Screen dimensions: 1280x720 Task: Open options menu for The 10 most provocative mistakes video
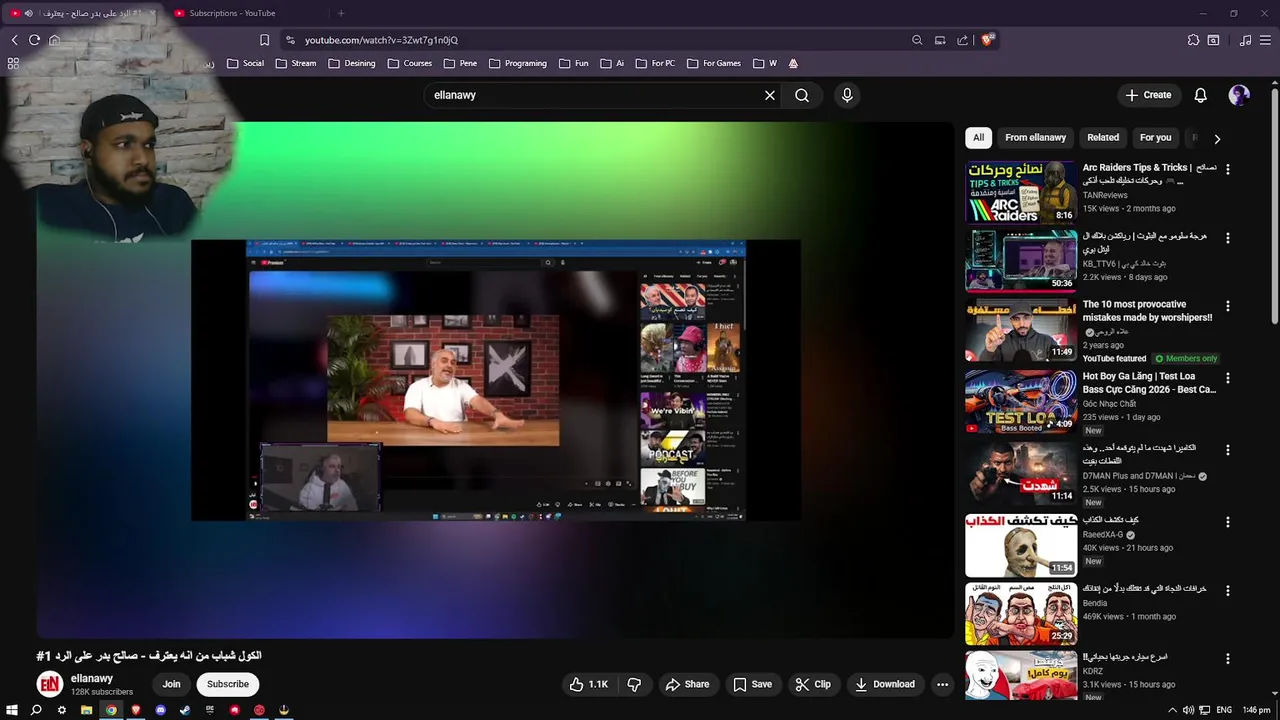[1228, 306]
